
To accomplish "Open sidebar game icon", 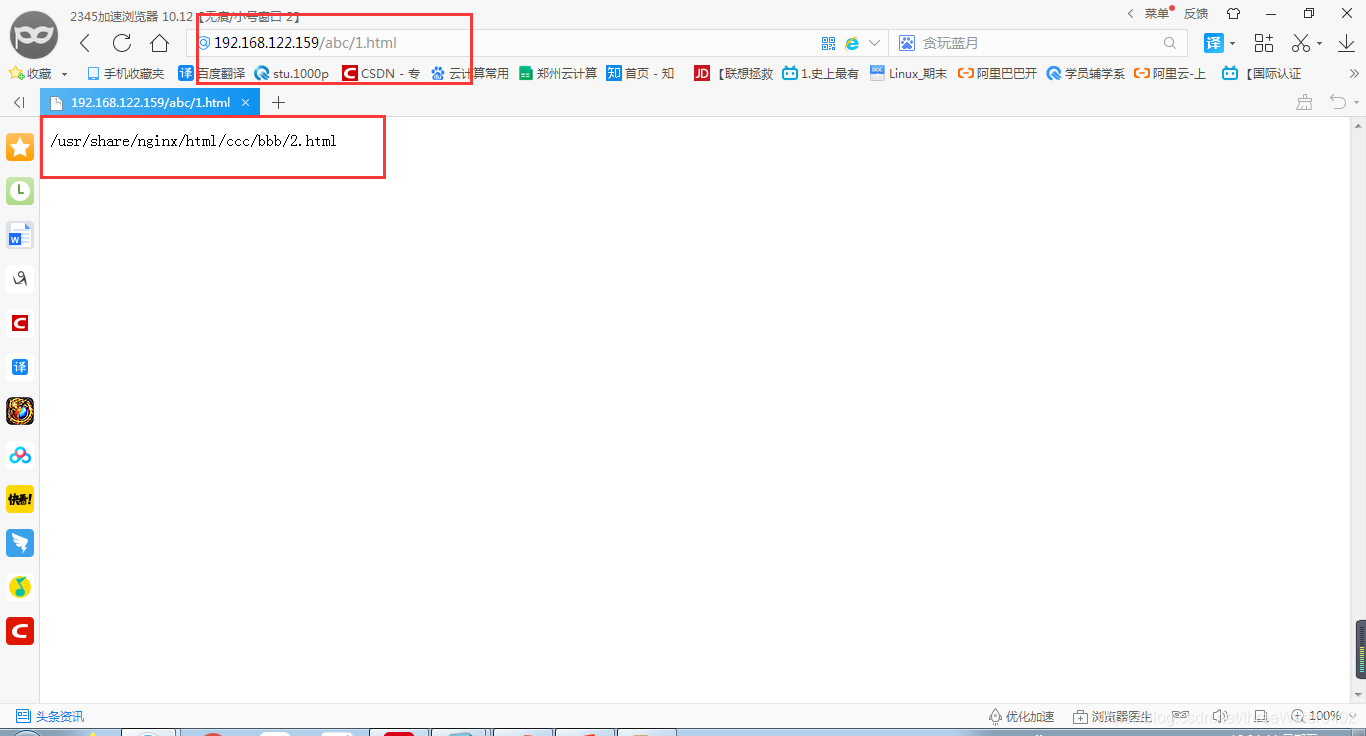I will (x=20, y=411).
